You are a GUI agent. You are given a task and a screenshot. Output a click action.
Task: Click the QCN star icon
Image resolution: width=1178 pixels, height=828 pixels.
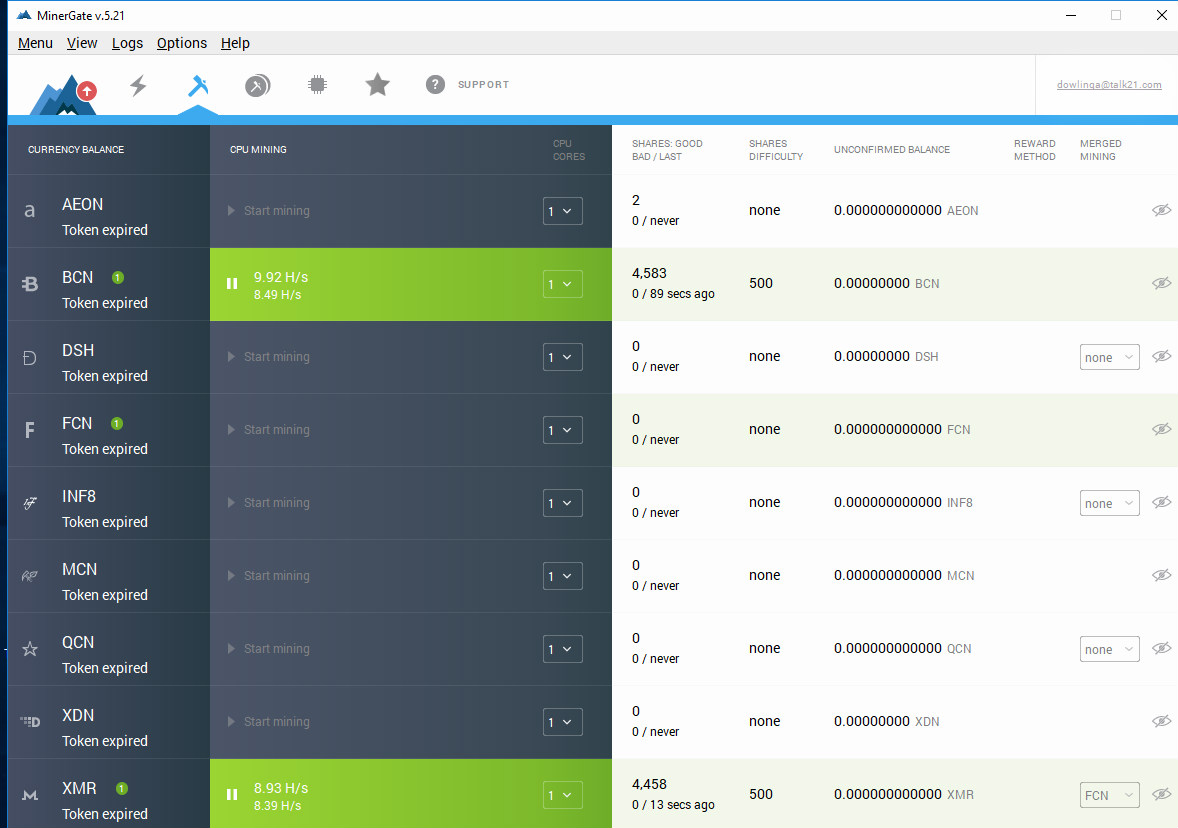(x=29, y=649)
